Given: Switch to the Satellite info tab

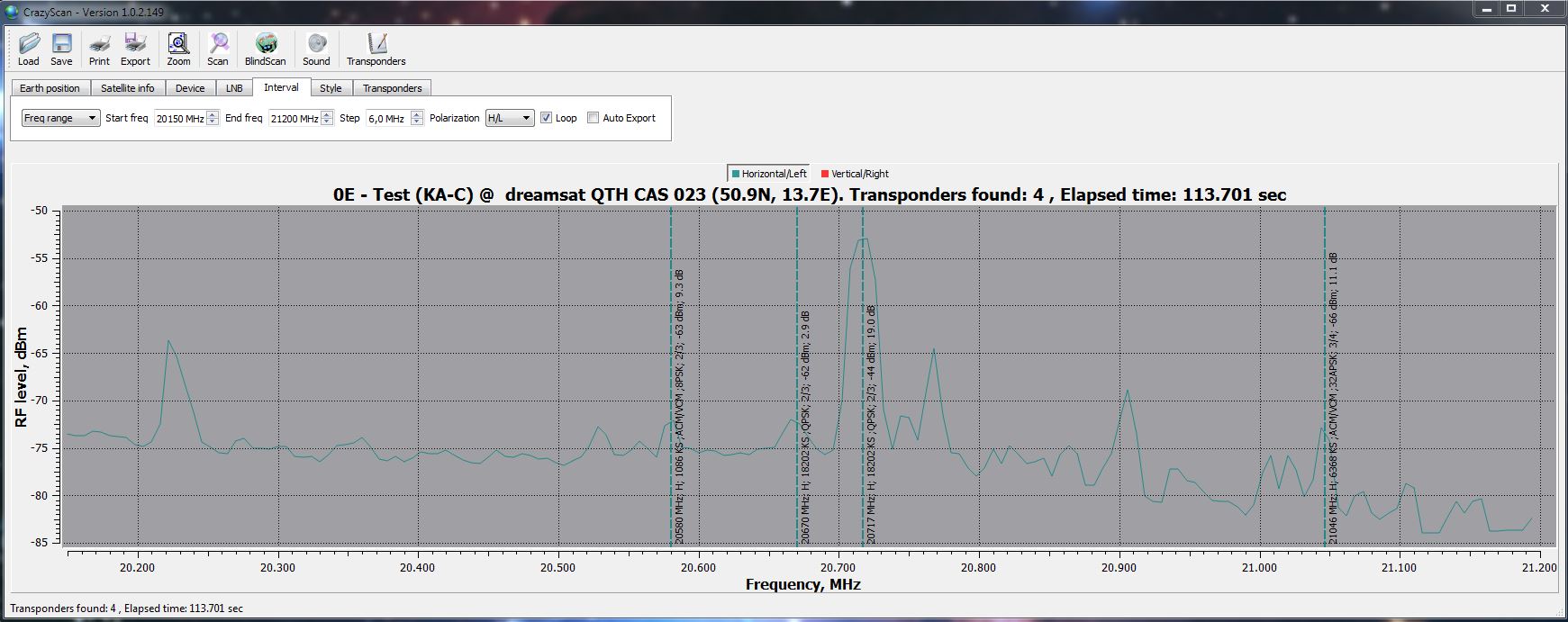Looking at the screenshot, I should 127,88.
